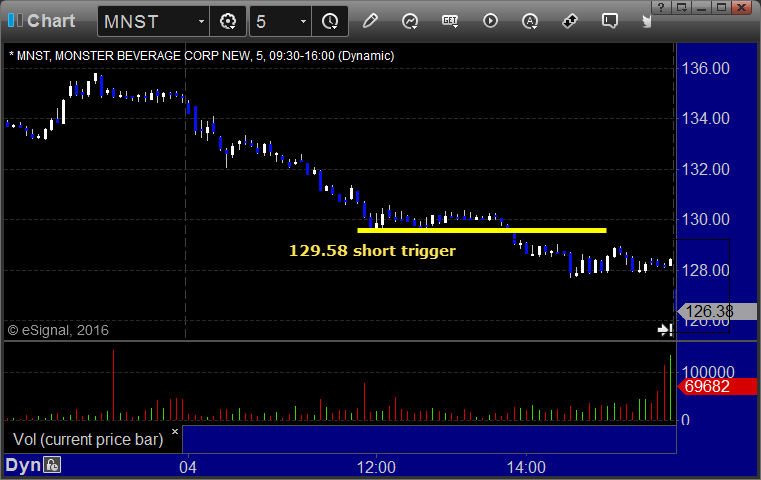
Task: Open symbol settings gear icon
Action: (228, 21)
